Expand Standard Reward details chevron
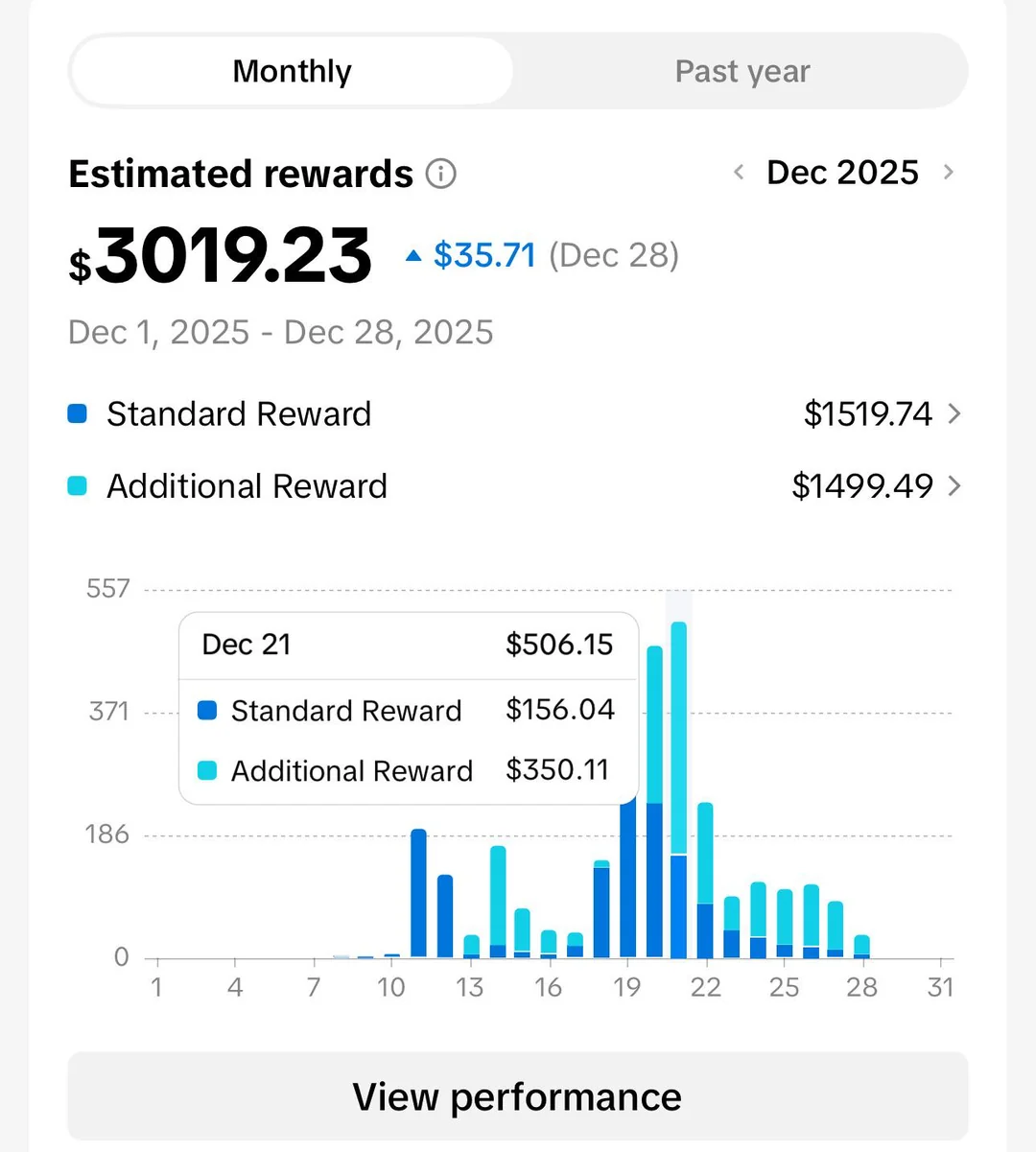Screen dimensions: 1036x1152 [954, 414]
